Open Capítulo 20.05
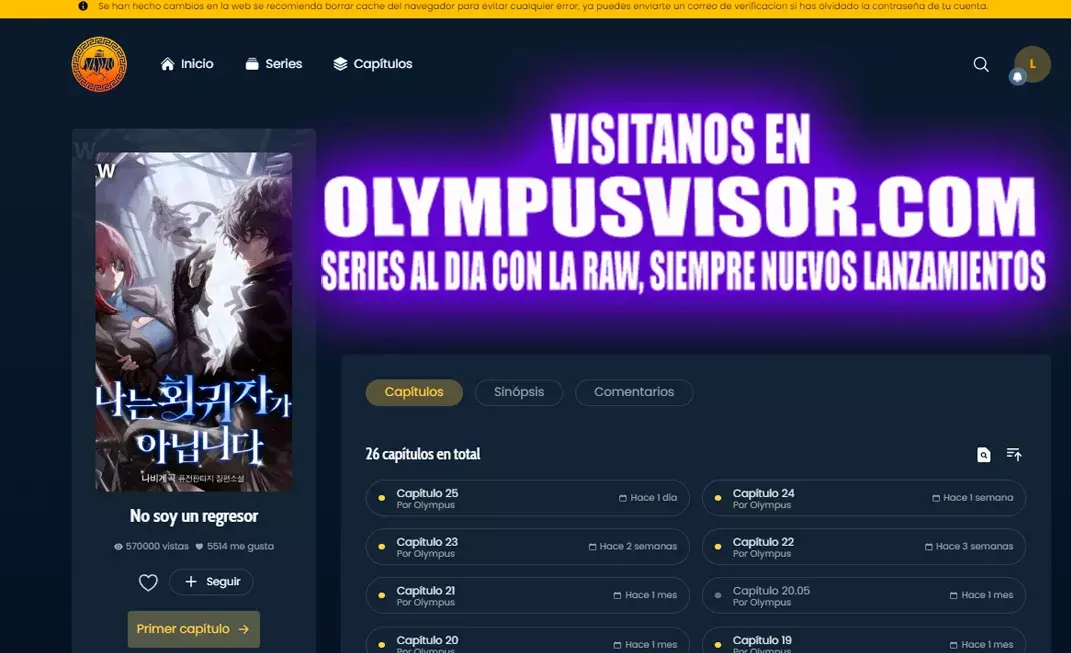 click(x=863, y=596)
